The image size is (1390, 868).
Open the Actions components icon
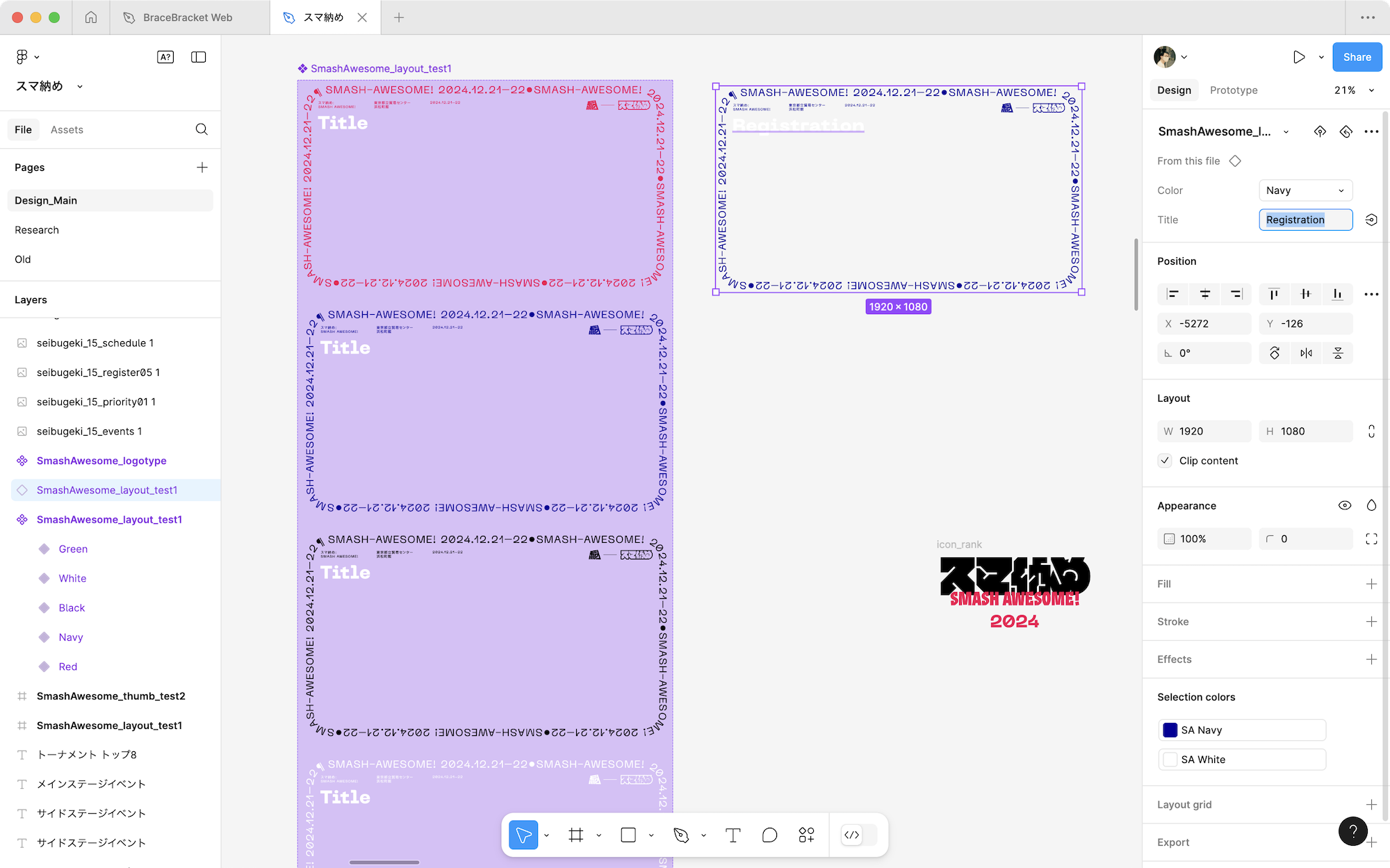(806, 835)
